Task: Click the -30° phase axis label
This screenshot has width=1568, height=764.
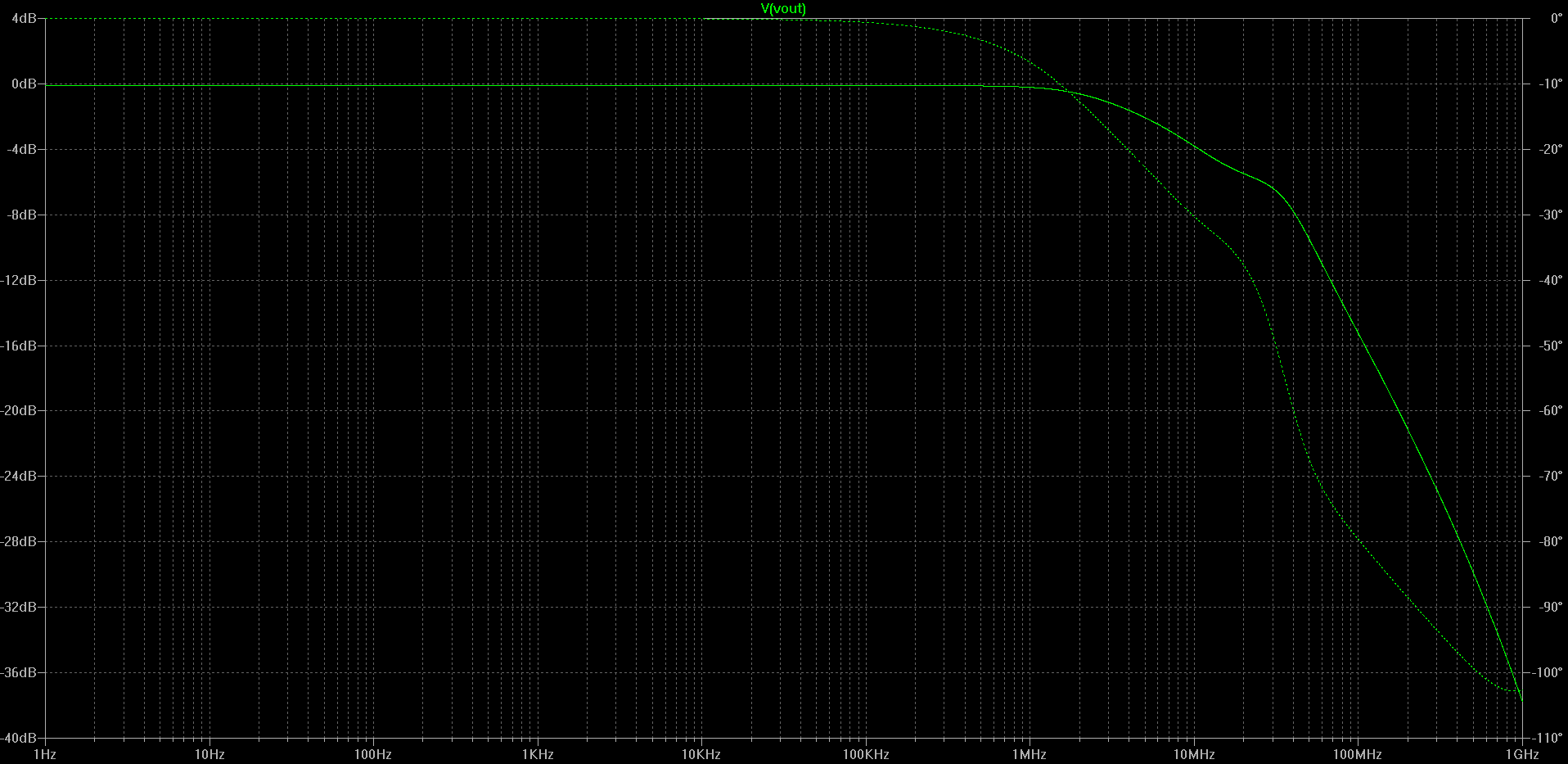Action: [x=1551, y=215]
